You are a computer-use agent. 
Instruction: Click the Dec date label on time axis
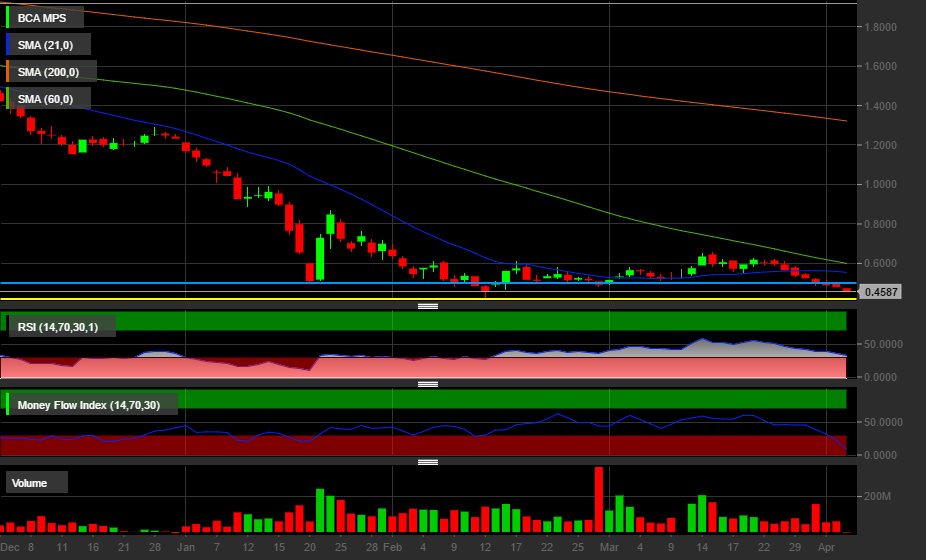pyautogui.click(x=10, y=547)
